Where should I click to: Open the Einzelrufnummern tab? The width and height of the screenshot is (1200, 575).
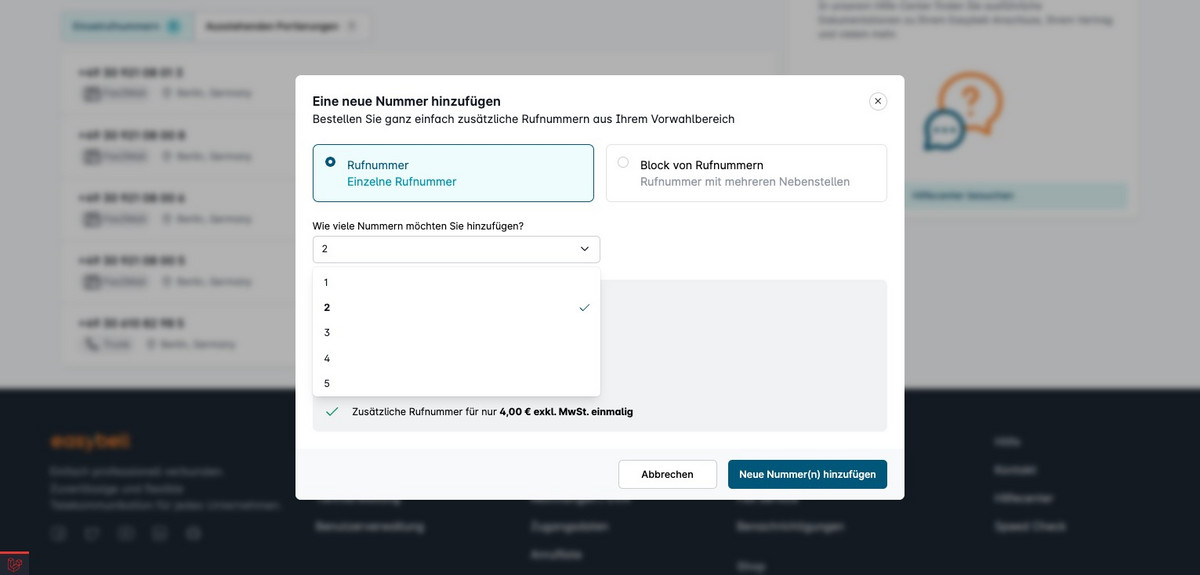click(x=124, y=26)
